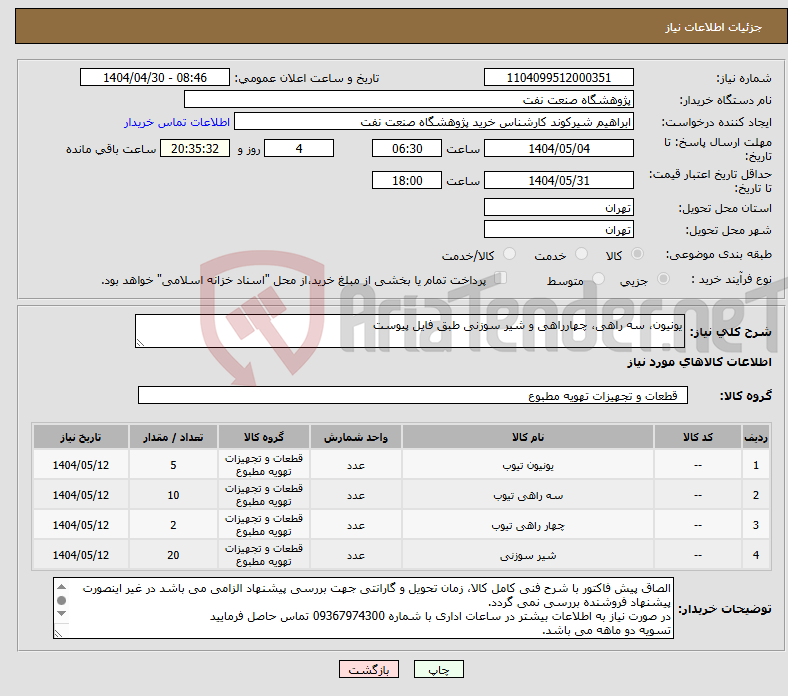This screenshot has width=788, height=696.
Task: Click the validity time field 18:00
Action: [x=407, y=180]
